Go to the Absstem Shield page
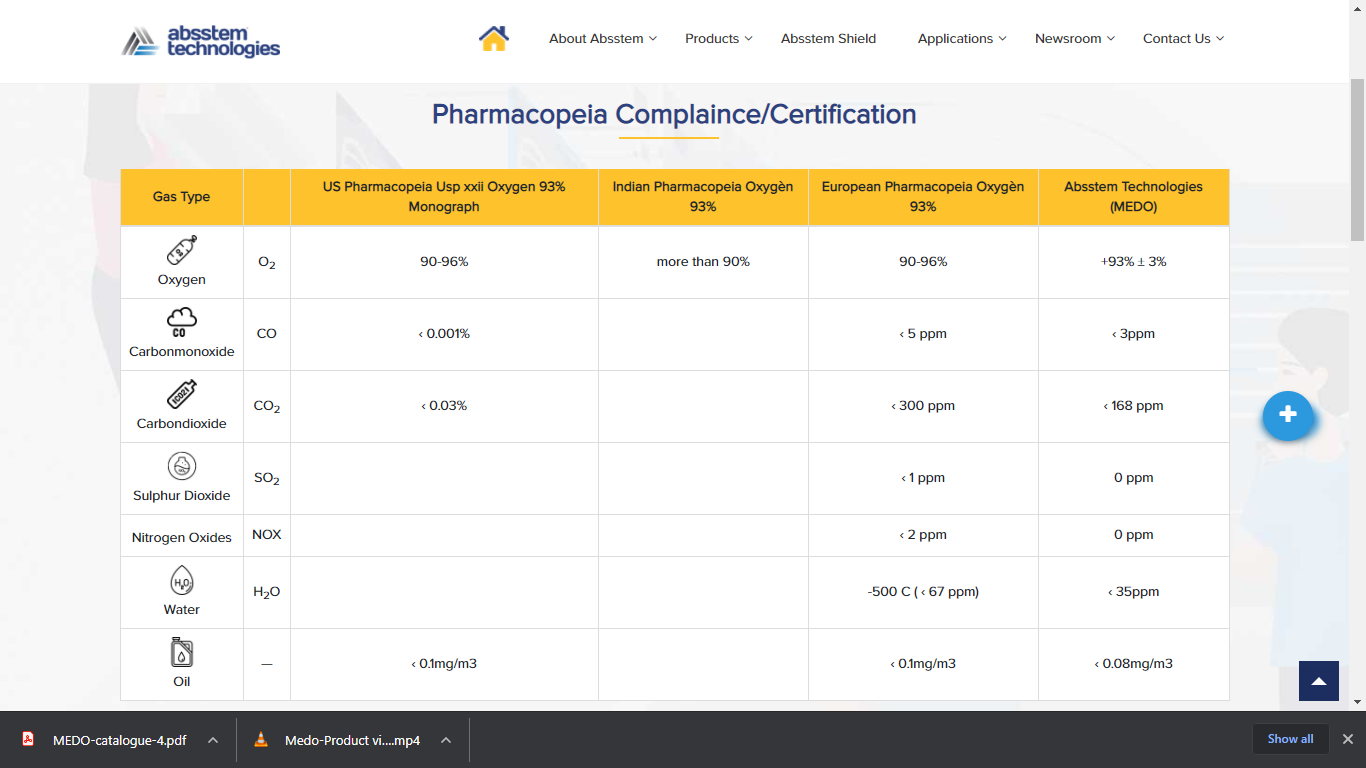Viewport: 1366px width, 768px height. (828, 38)
